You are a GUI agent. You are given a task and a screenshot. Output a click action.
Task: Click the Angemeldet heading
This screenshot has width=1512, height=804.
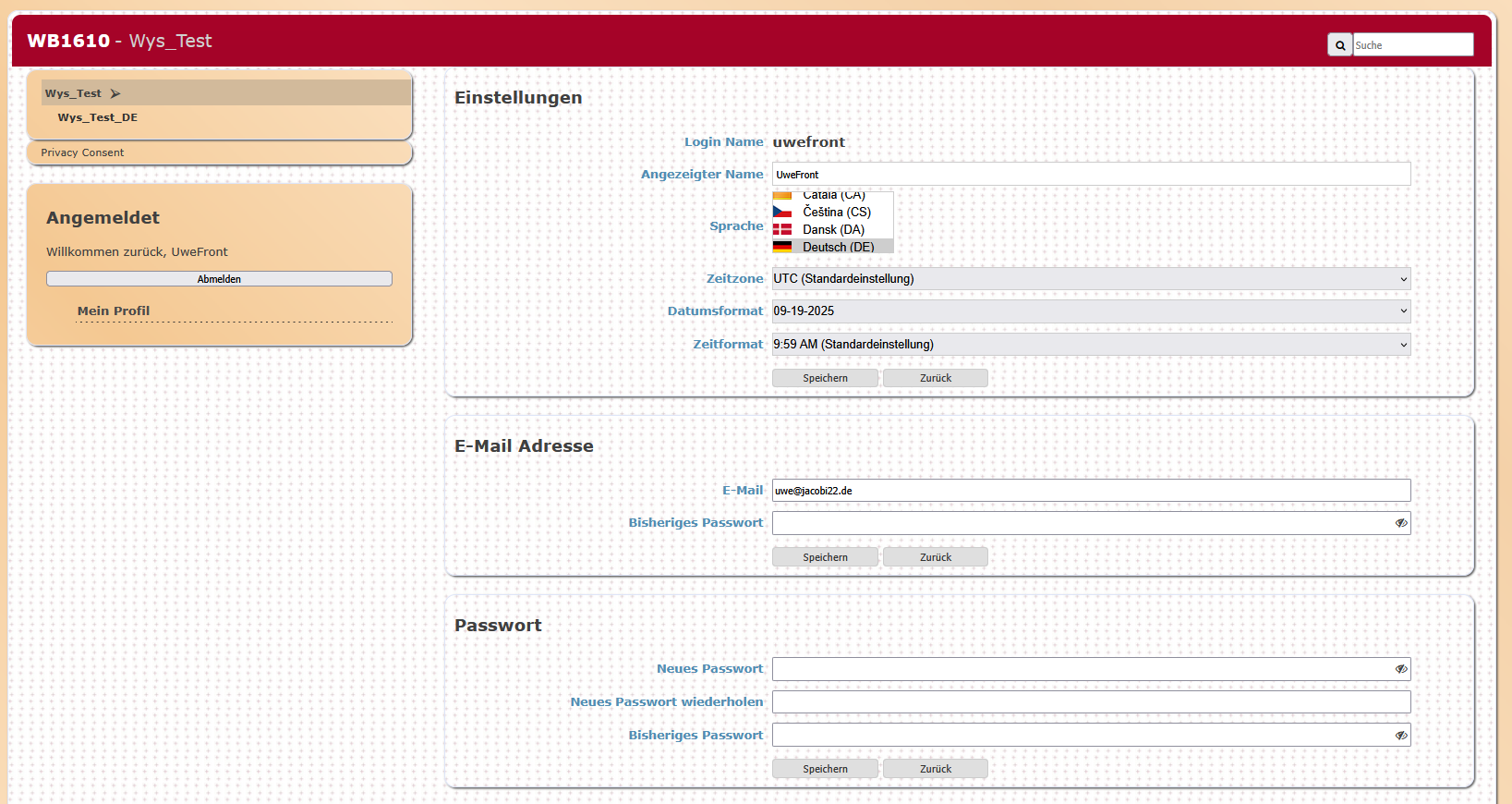[103, 218]
